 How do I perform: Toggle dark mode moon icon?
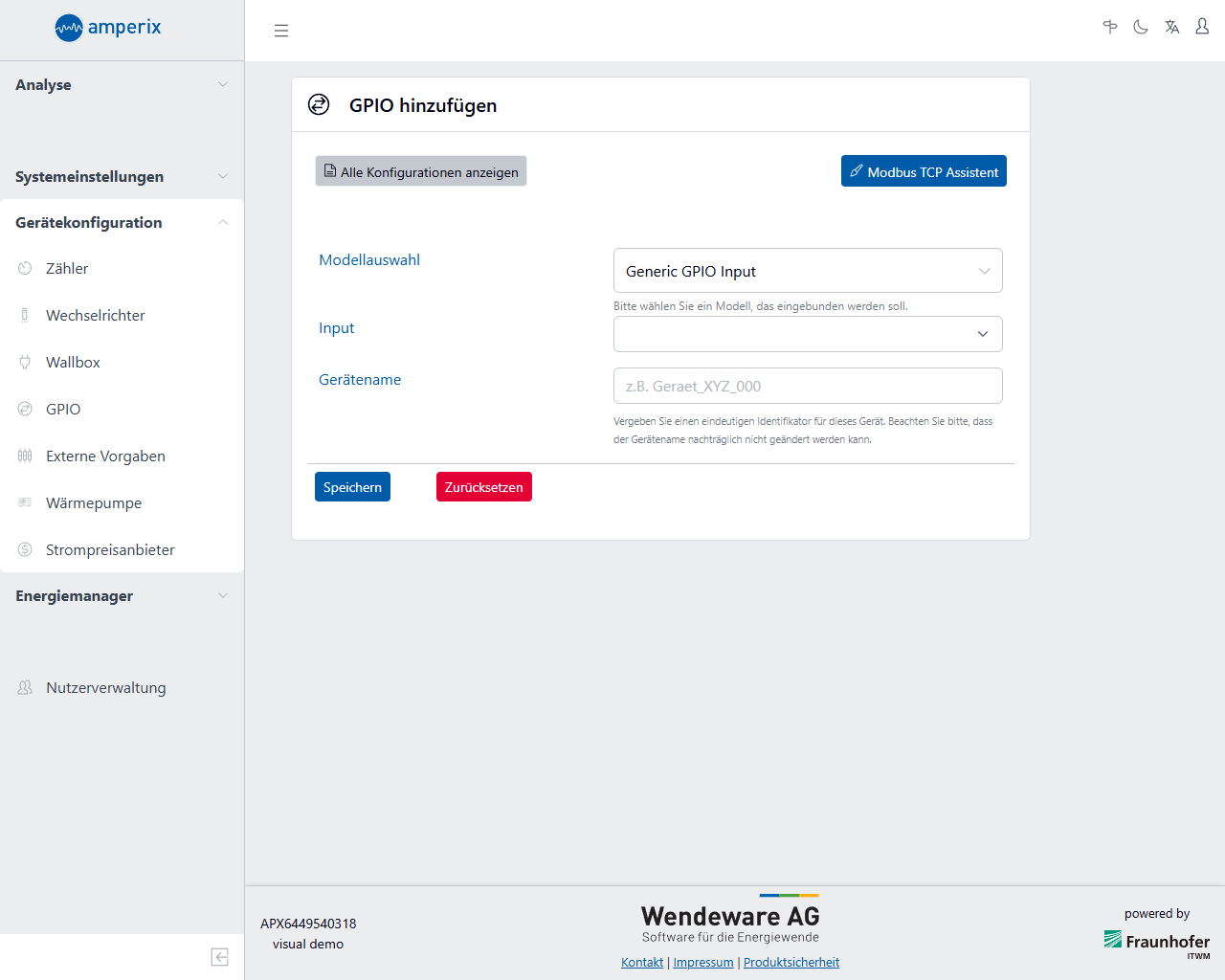(1141, 28)
